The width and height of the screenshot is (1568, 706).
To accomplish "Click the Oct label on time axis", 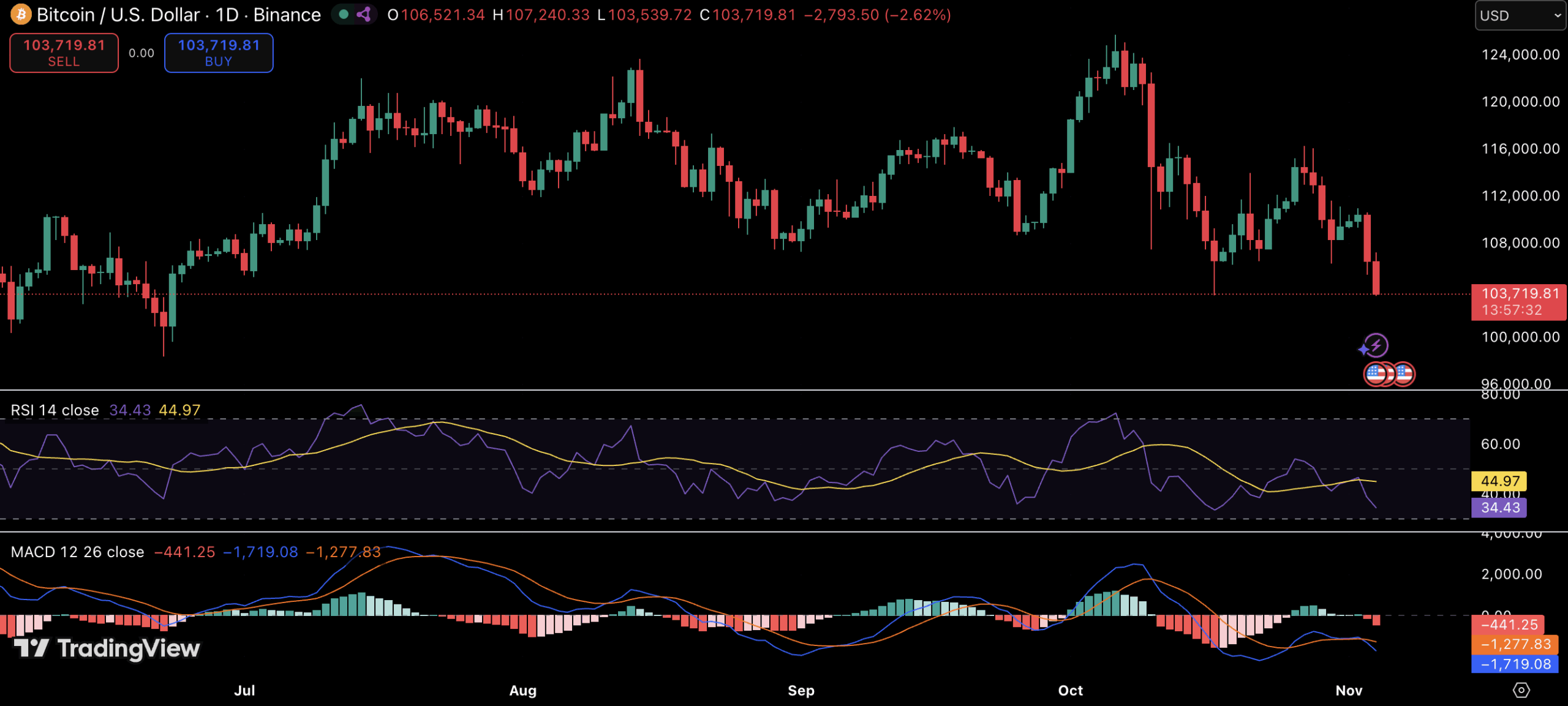I will coord(1070,690).
